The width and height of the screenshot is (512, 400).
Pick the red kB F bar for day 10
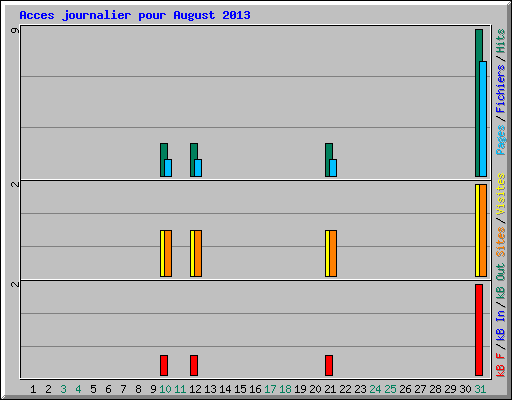point(164,366)
